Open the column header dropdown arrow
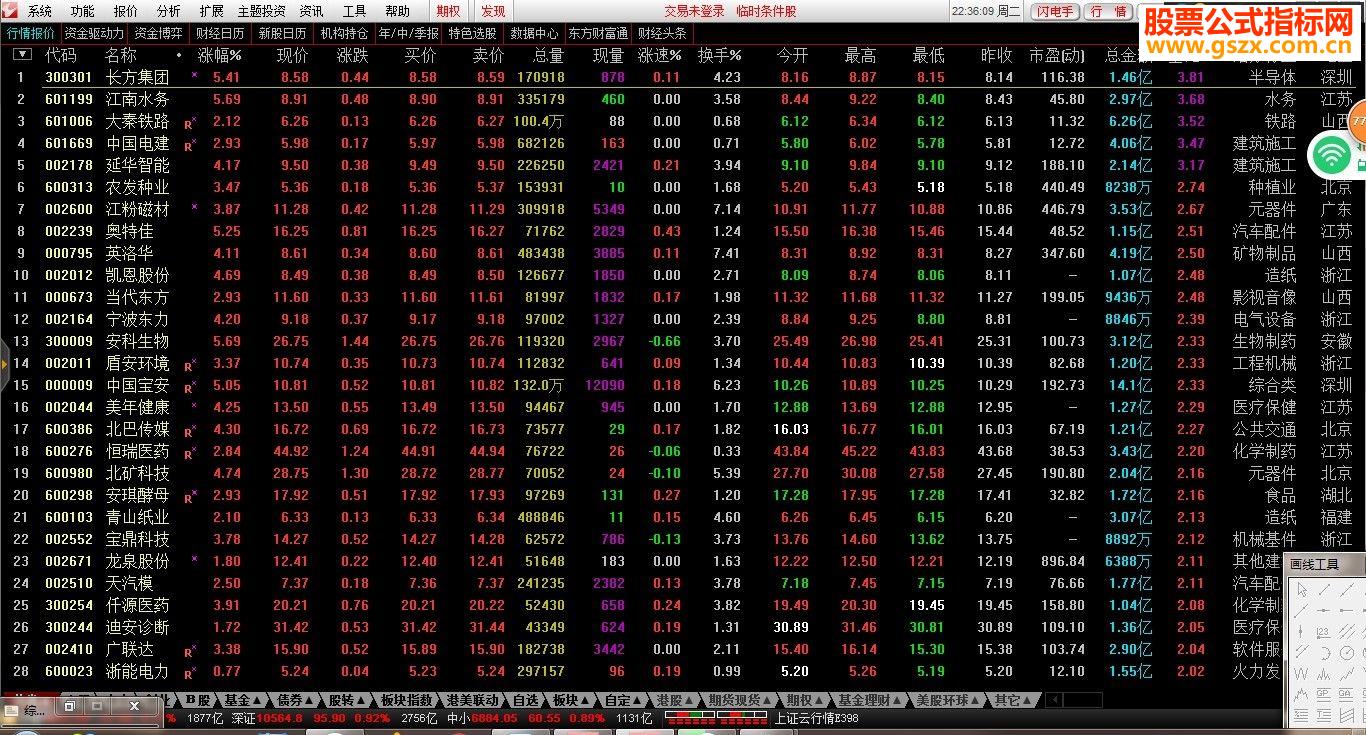The height and width of the screenshot is (735, 1366). tap(22, 55)
